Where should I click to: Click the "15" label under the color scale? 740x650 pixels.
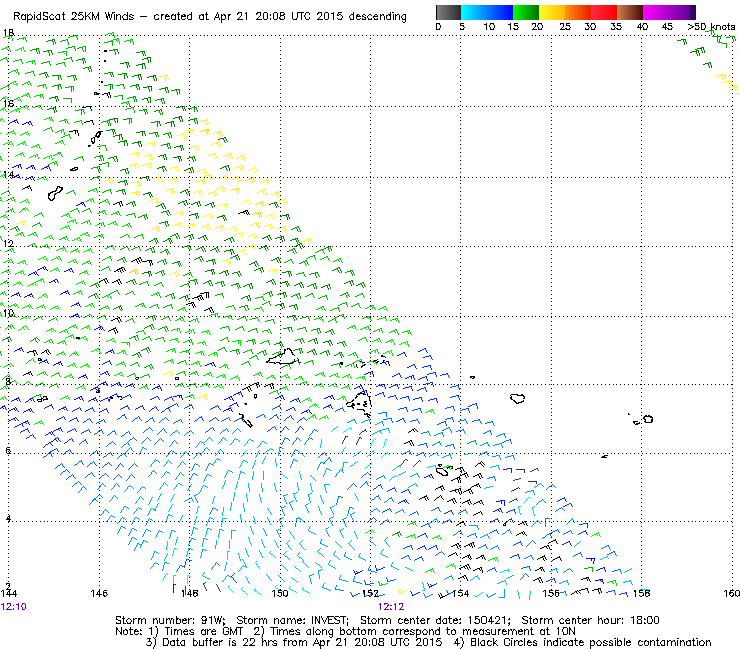tap(513, 27)
